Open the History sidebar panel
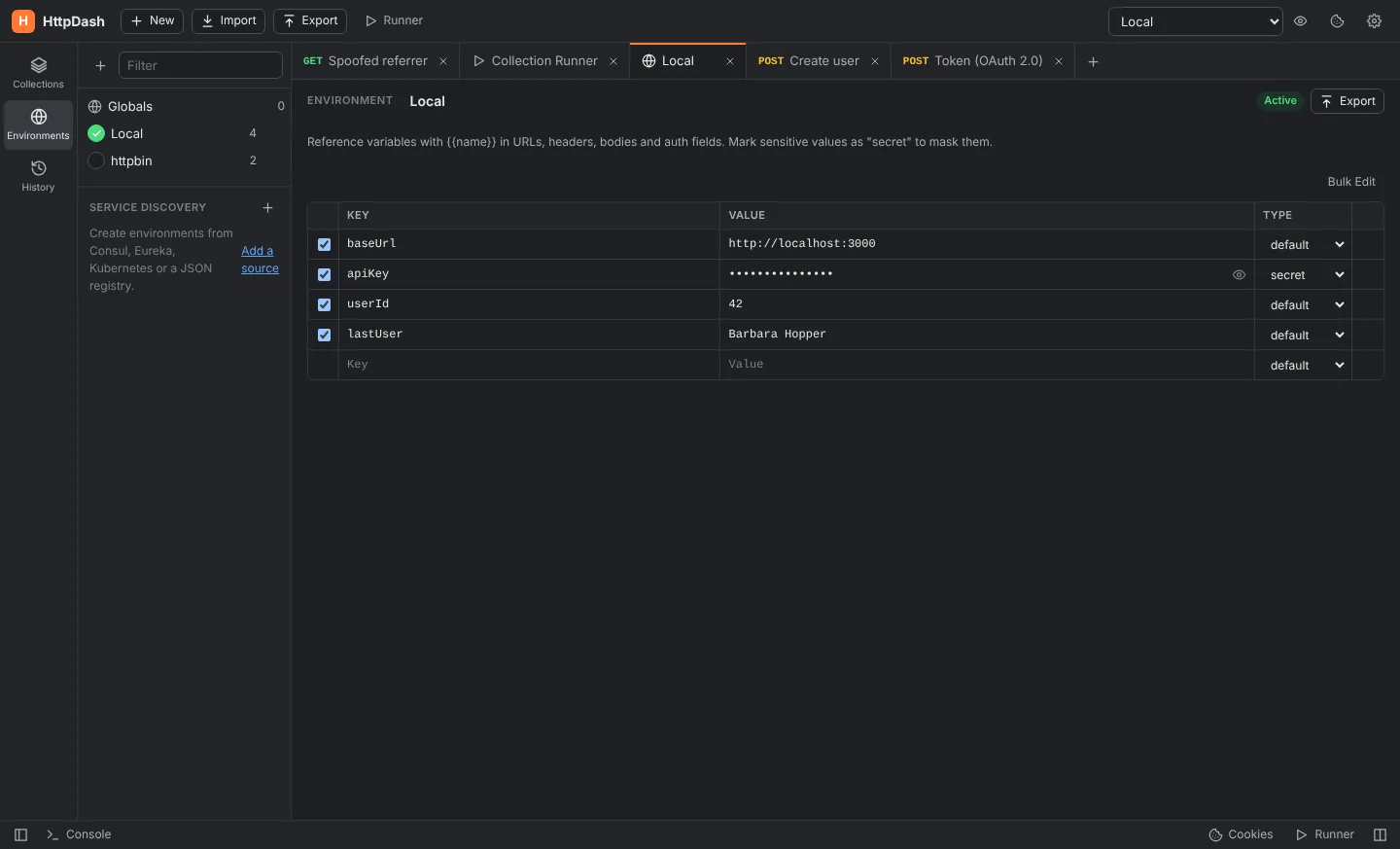 pos(38,176)
